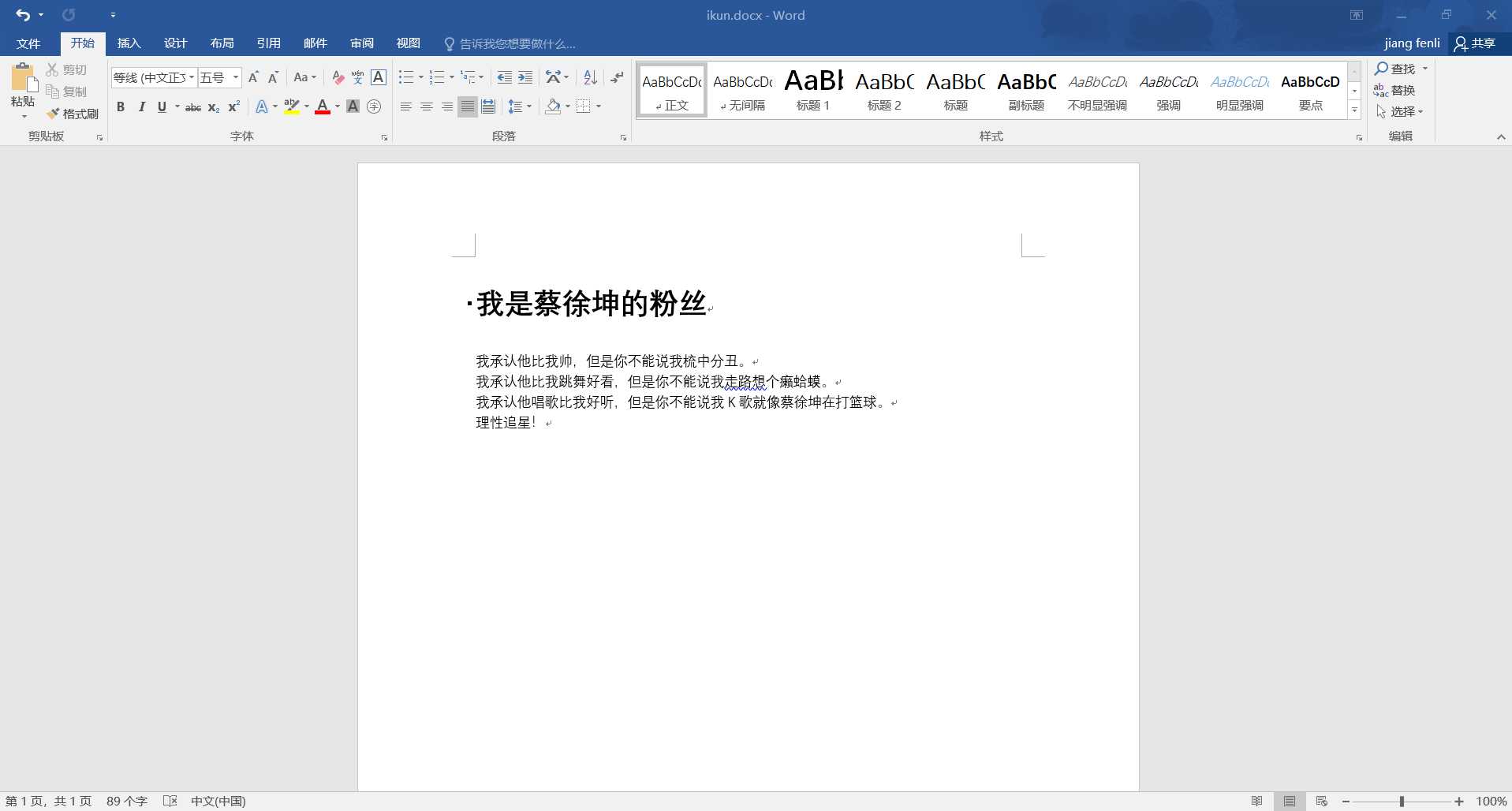Toggle Bold formatting
This screenshot has width=1512, height=811.
click(x=121, y=107)
